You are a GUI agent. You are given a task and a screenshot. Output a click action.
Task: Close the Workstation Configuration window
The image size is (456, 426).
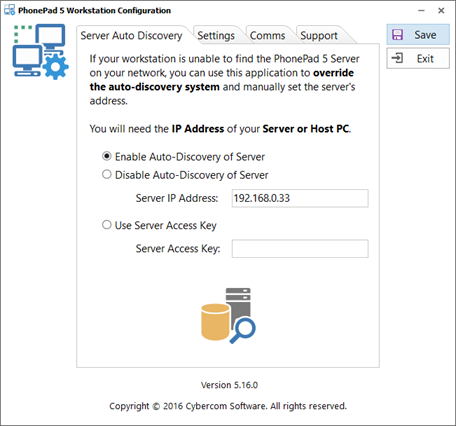pos(441,11)
